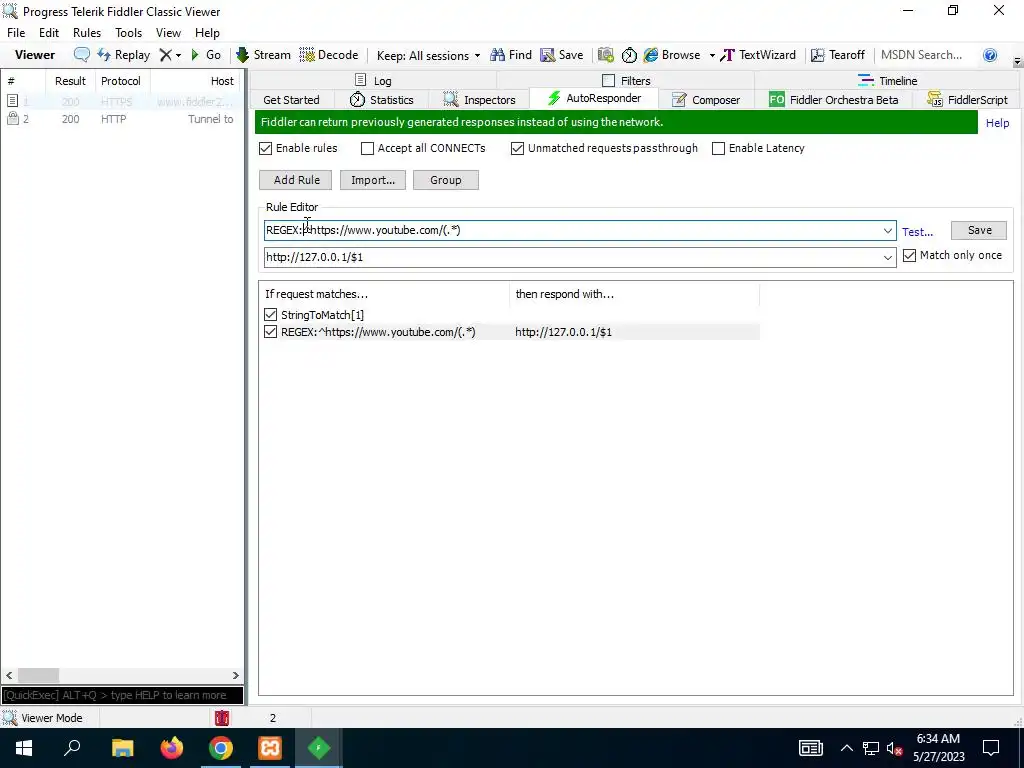
Task: Click Tearoff toolbar button
Action: tap(838, 55)
